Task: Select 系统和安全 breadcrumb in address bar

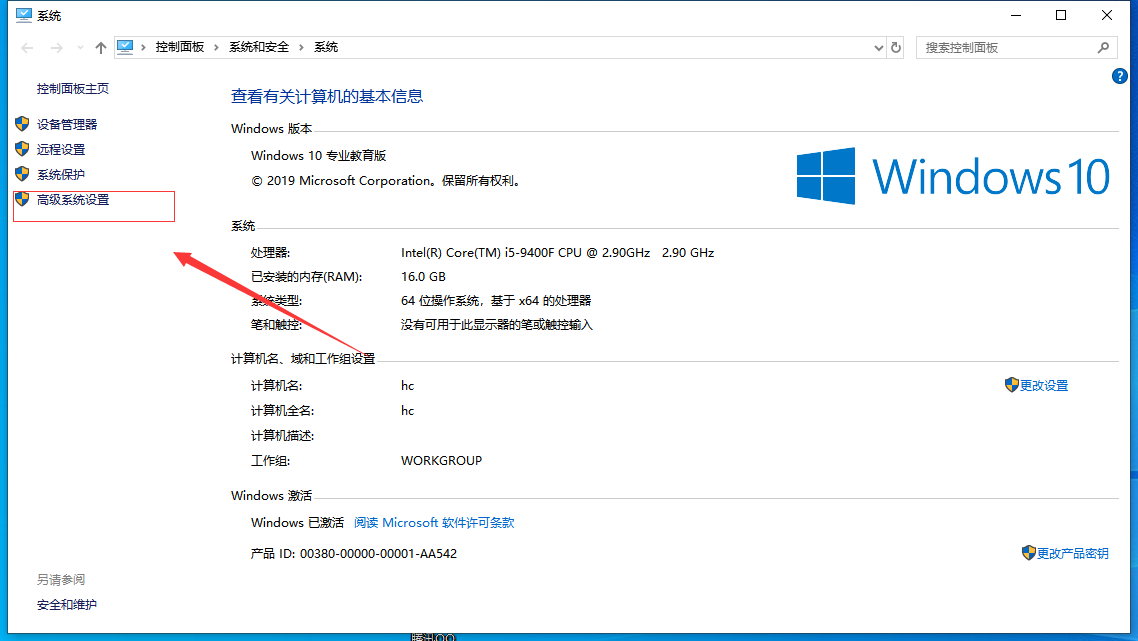Action: click(x=259, y=47)
